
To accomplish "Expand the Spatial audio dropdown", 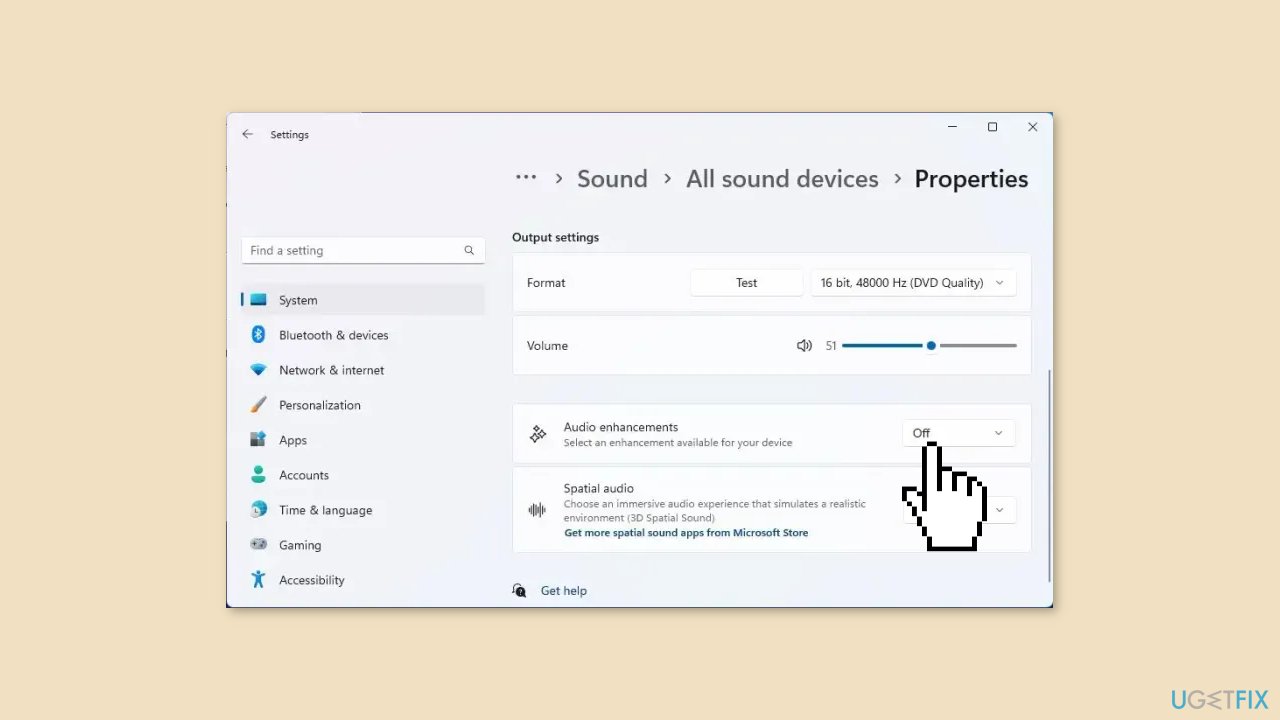I will tap(998, 509).
